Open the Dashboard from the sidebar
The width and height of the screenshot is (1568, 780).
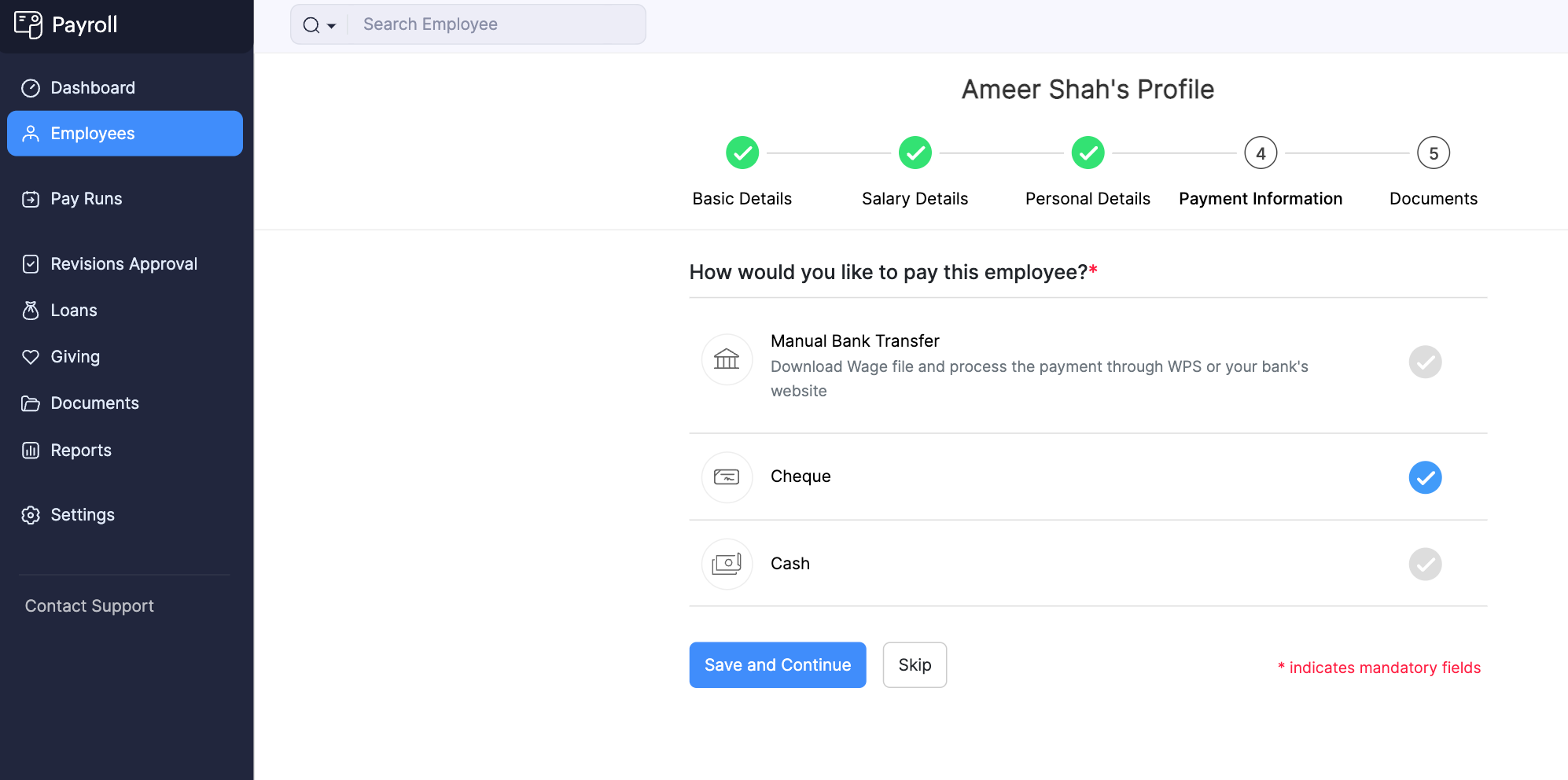point(92,87)
